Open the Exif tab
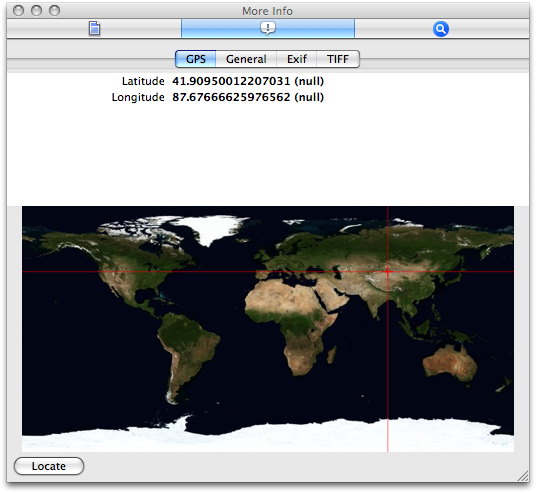 296,59
